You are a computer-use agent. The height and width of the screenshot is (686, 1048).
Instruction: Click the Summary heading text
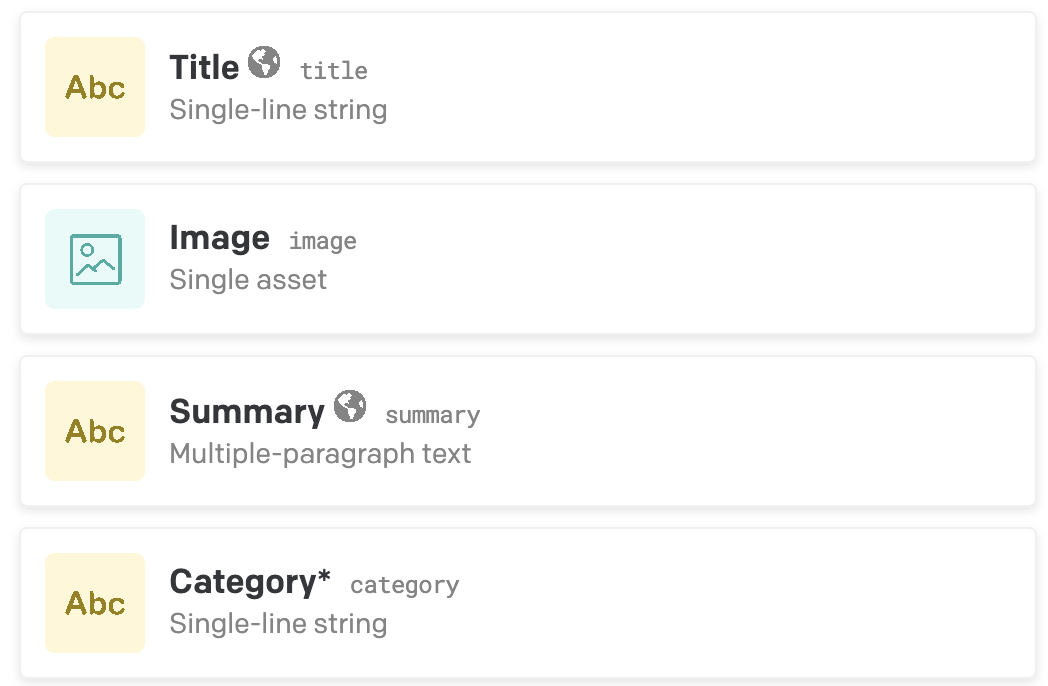tap(247, 412)
